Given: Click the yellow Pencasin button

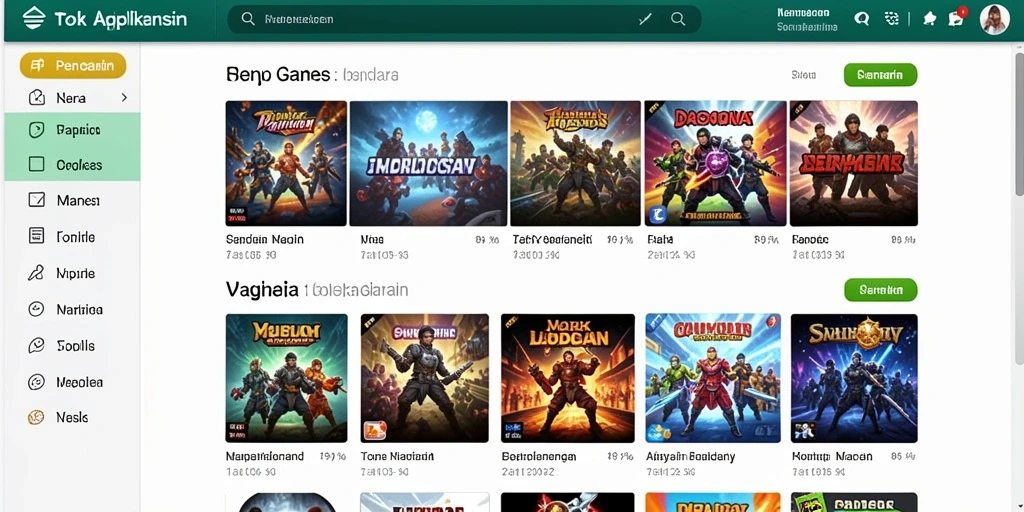Looking at the screenshot, I should 73,65.
